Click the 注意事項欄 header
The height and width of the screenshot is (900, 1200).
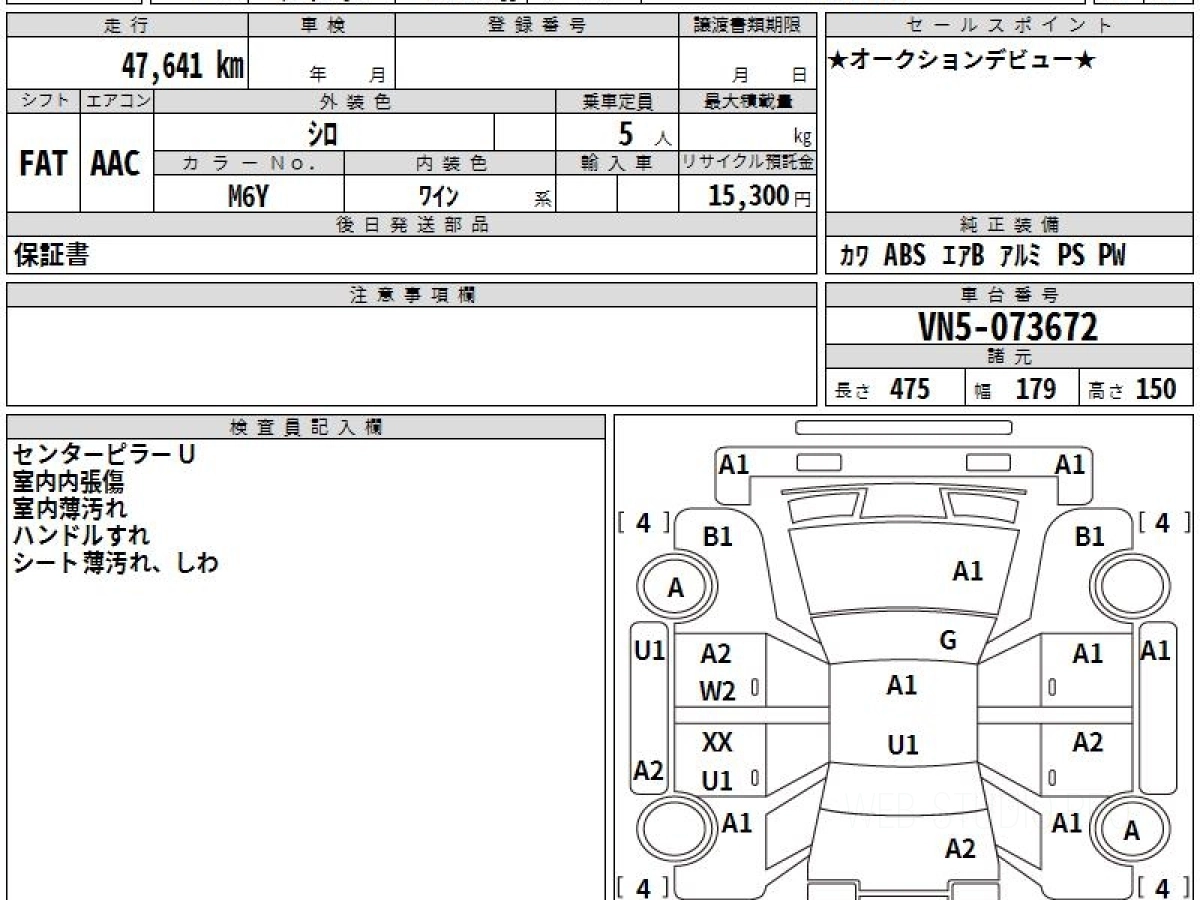tap(412, 295)
